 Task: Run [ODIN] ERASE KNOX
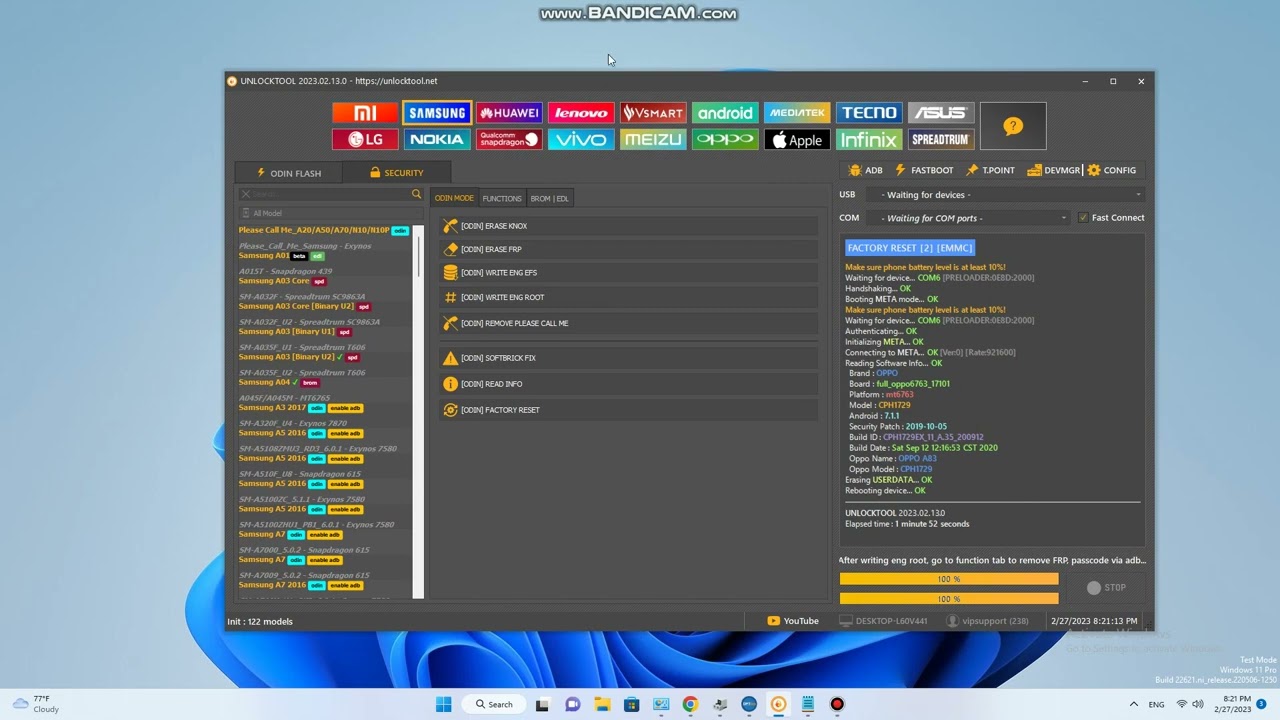coord(628,226)
